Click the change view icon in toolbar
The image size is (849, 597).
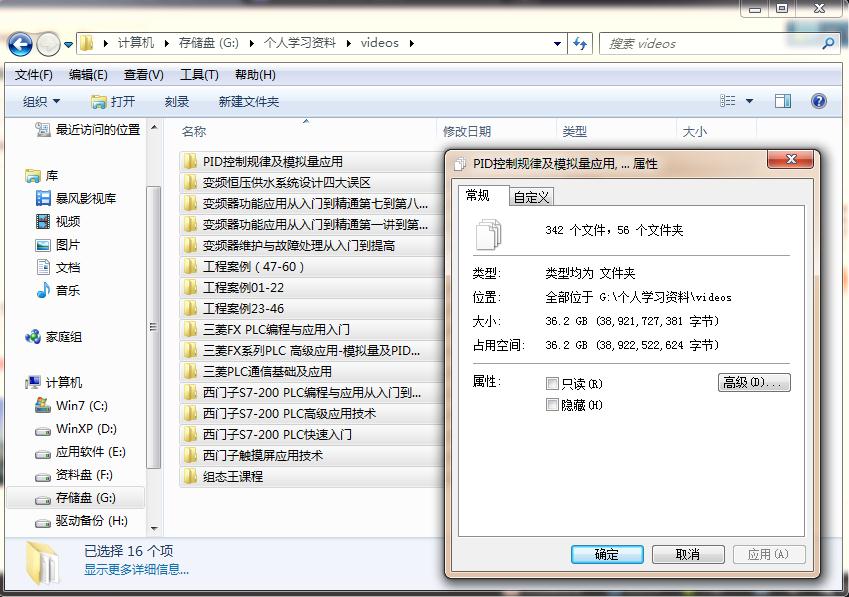[x=728, y=101]
